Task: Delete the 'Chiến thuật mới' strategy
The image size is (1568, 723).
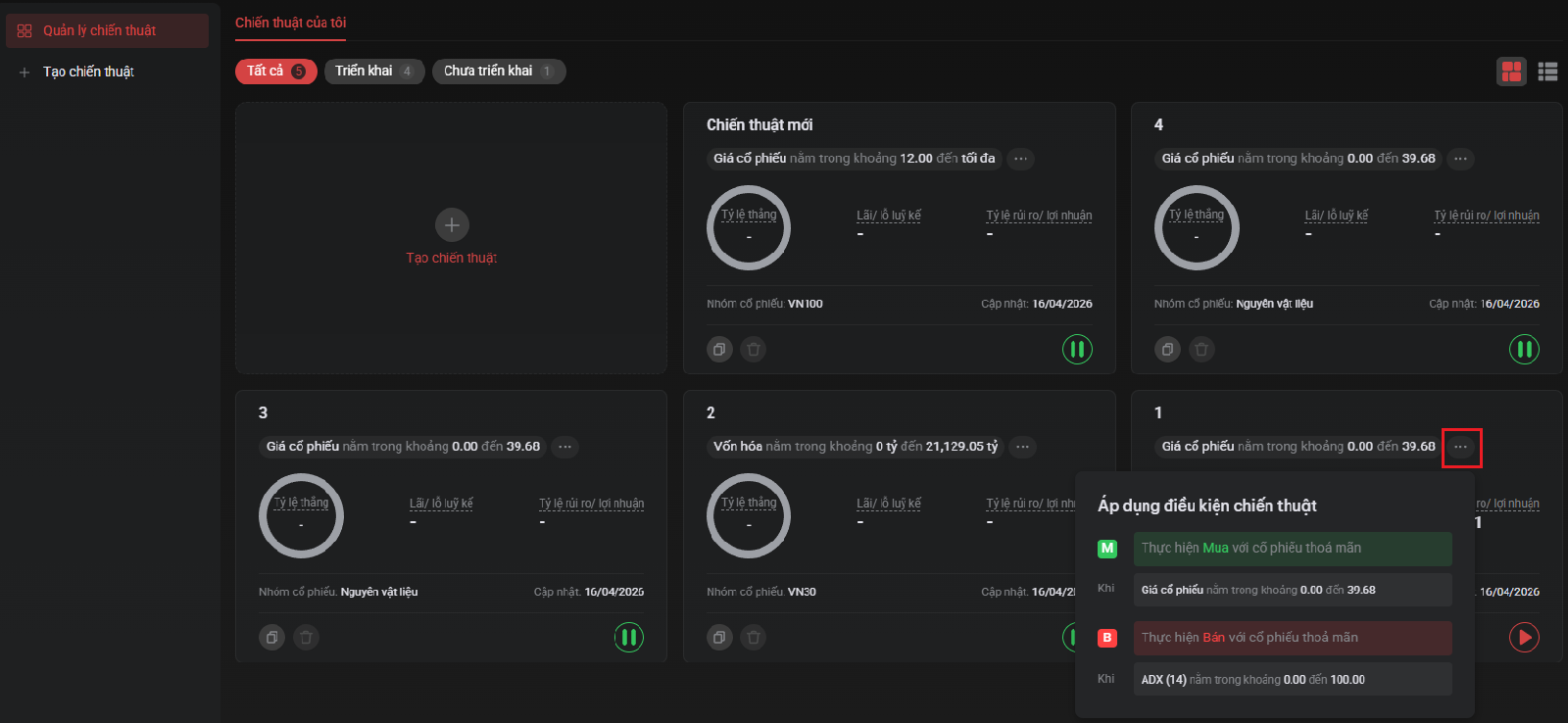Action: [753, 349]
